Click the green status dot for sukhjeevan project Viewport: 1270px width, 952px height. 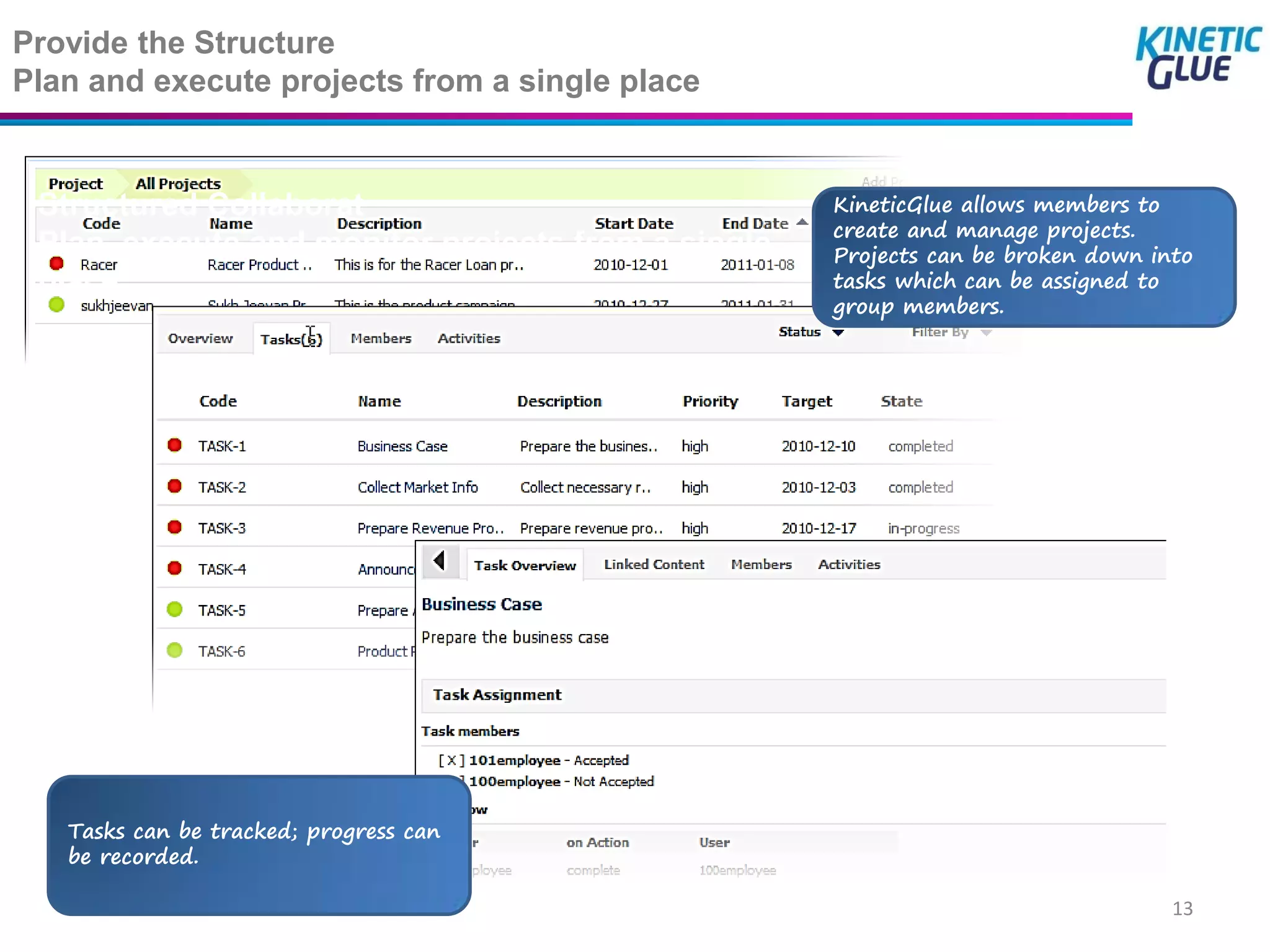click(56, 304)
